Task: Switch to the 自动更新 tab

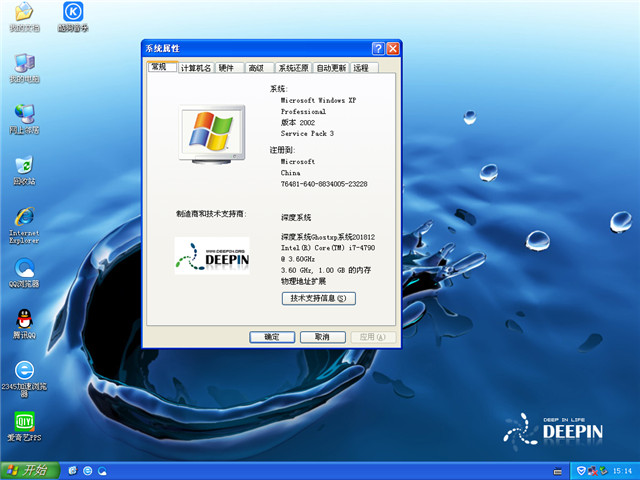Action: [x=331, y=68]
